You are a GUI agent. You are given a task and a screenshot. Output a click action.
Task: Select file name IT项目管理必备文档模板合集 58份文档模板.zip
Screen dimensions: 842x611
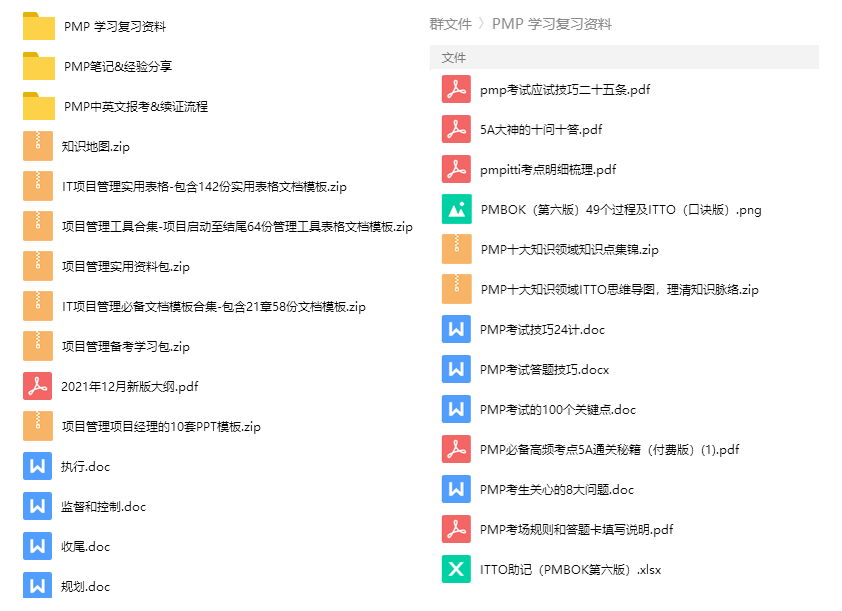(214, 307)
